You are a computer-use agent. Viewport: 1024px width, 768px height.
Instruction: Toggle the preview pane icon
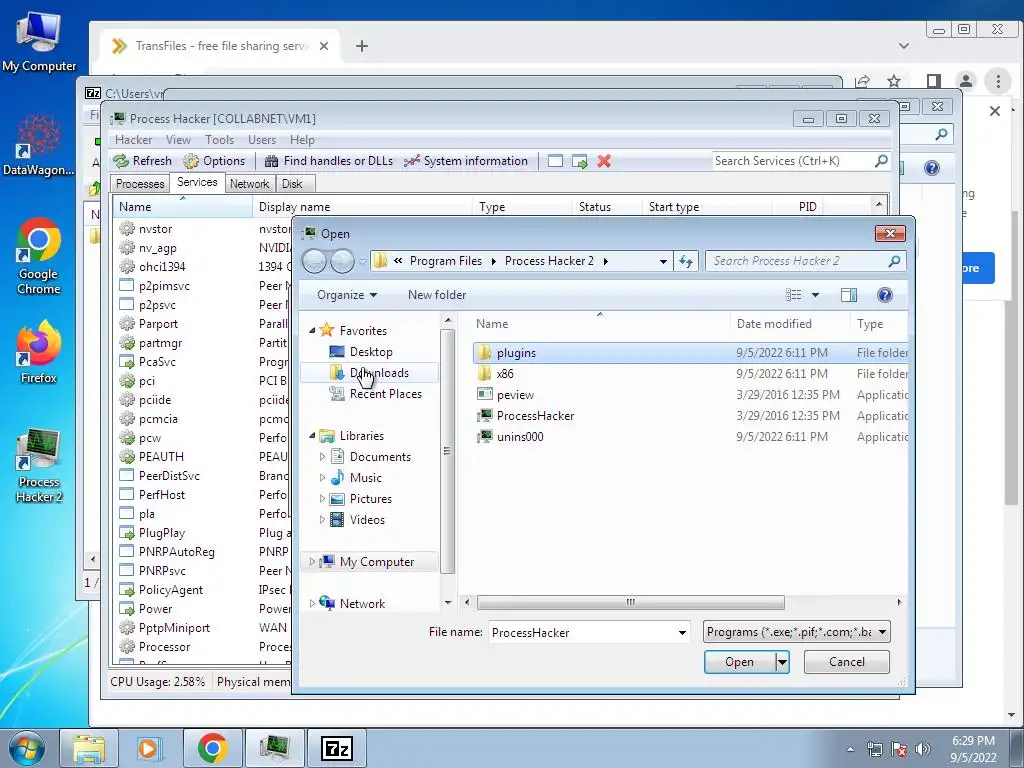point(848,295)
